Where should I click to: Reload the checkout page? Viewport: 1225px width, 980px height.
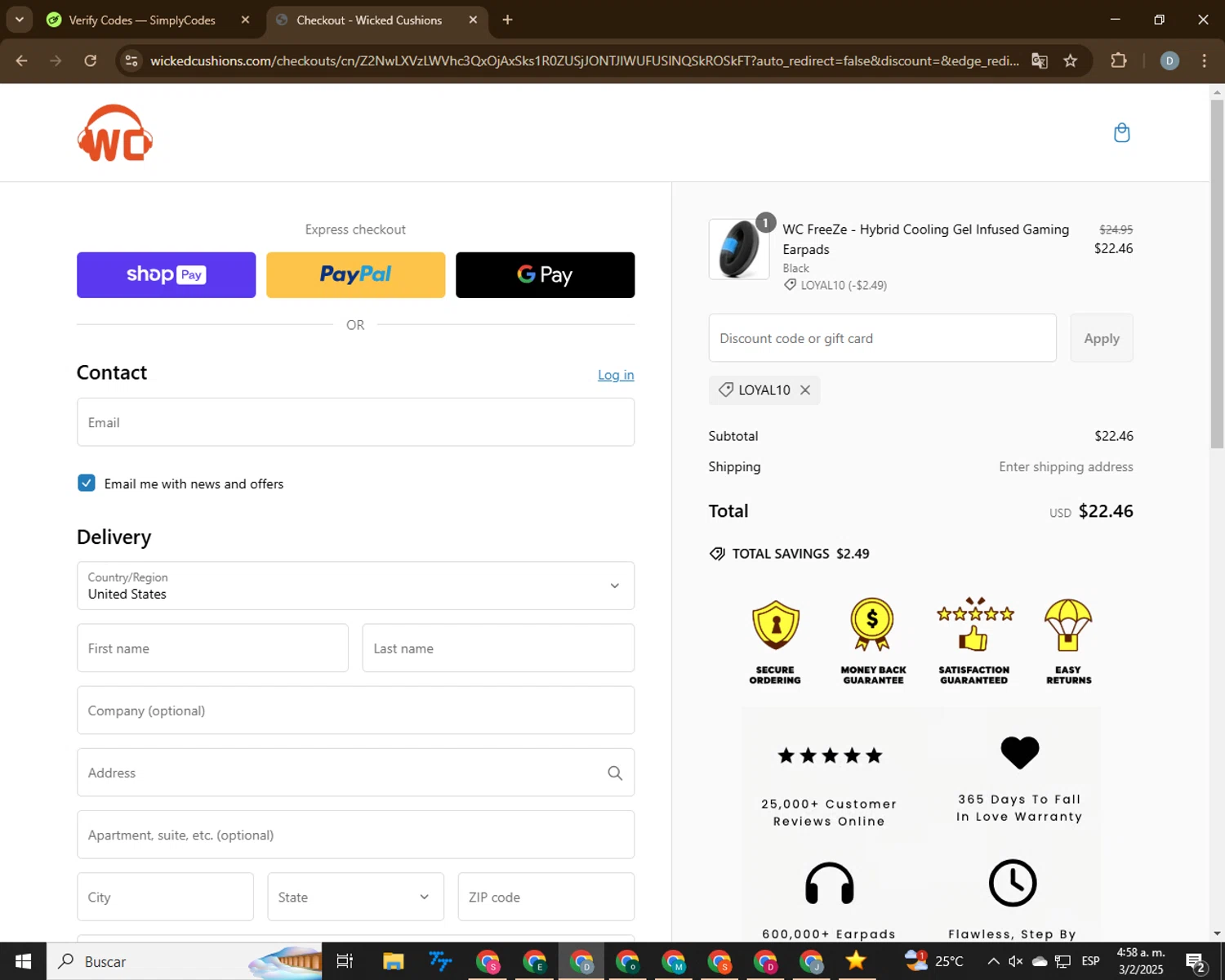91,60
